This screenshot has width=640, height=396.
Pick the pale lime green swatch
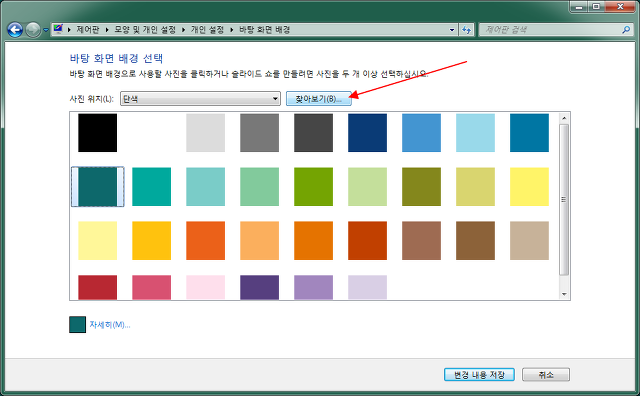(x=367, y=187)
